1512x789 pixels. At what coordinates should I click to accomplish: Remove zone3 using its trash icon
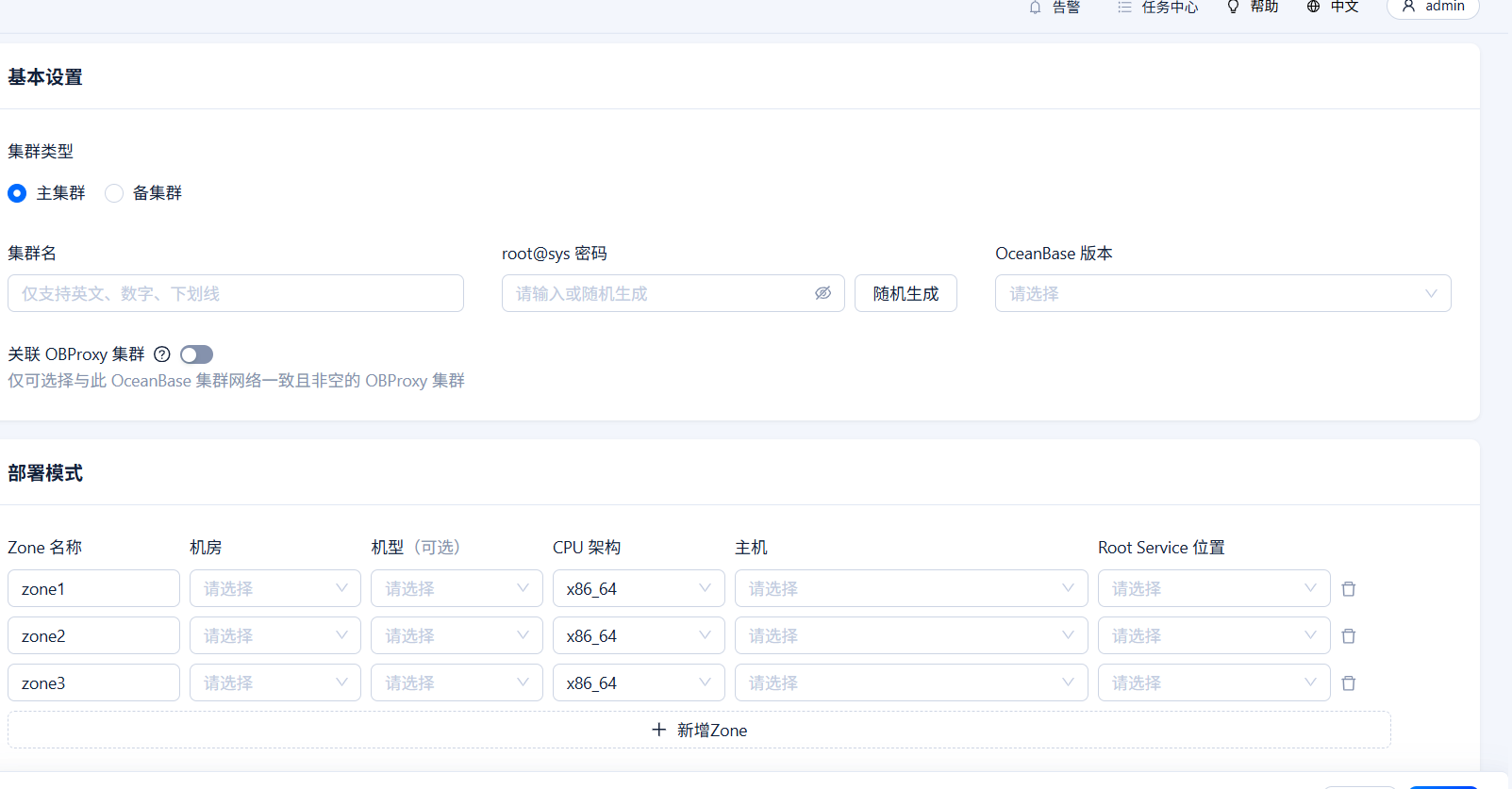coord(1349,683)
